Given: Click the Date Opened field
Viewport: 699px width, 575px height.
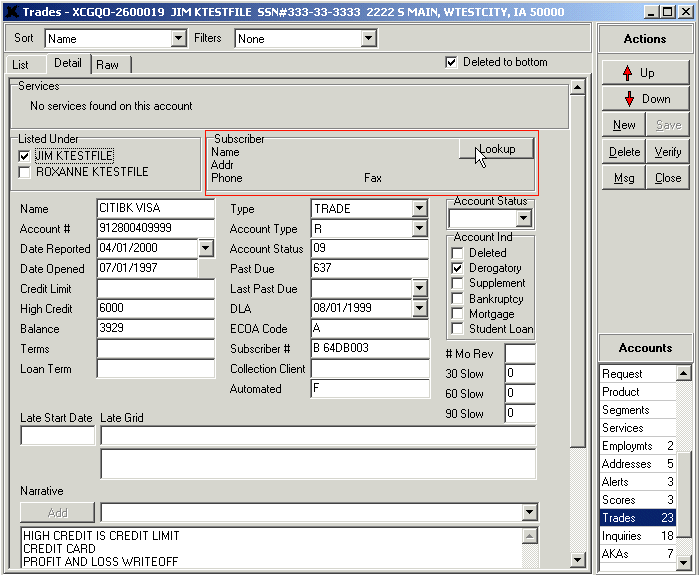Looking at the screenshot, I should [147, 268].
